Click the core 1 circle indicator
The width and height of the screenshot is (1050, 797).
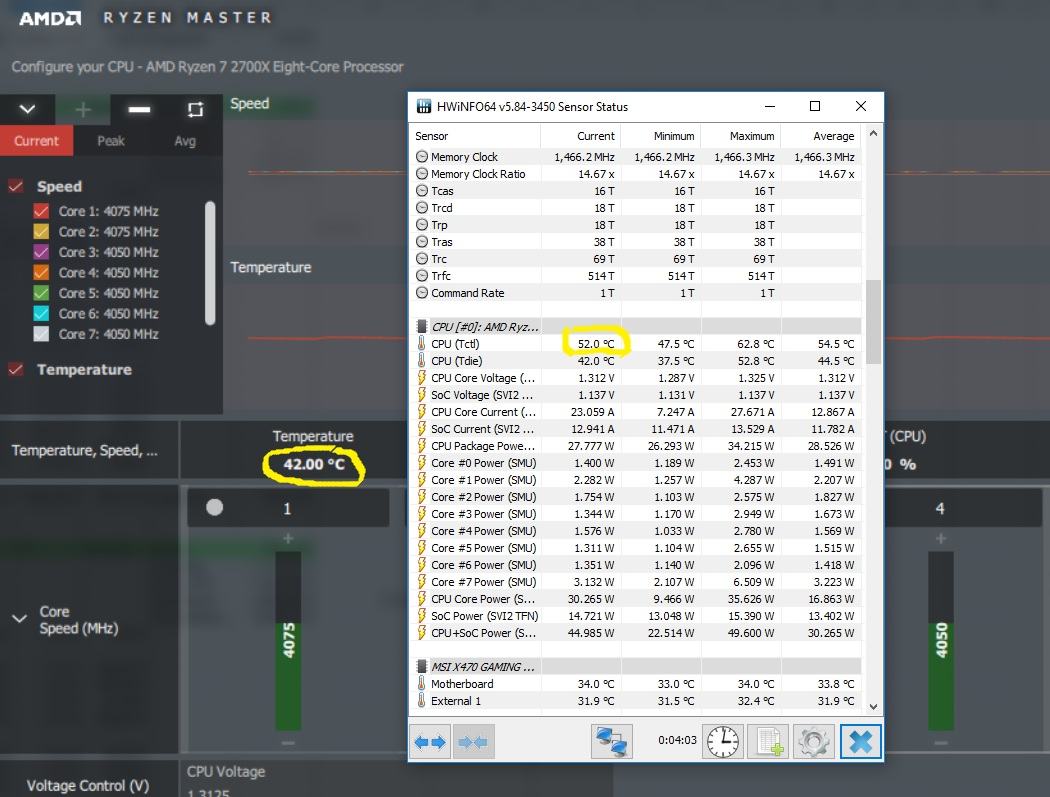pos(214,508)
